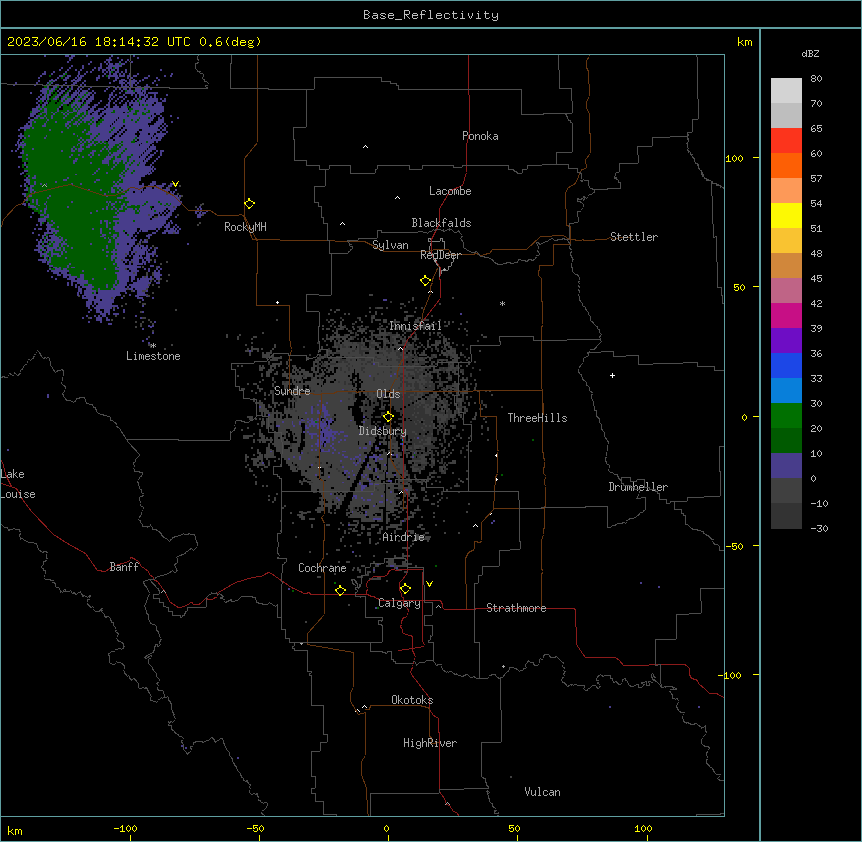Click the -30 value in the dBZ legend
The height and width of the screenshot is (842, 862).
coord(819,528)
